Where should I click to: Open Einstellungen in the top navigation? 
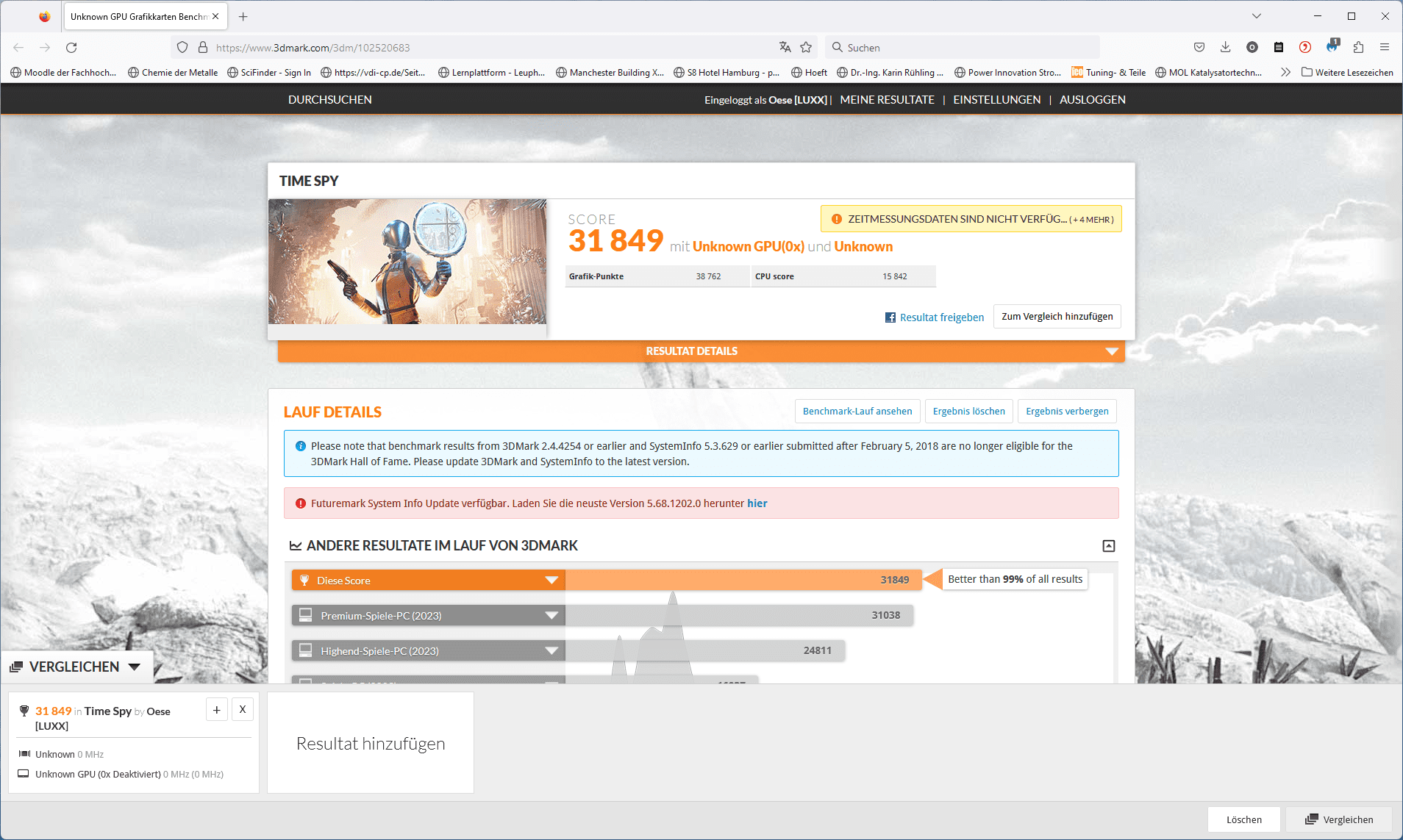coord(997,99)
